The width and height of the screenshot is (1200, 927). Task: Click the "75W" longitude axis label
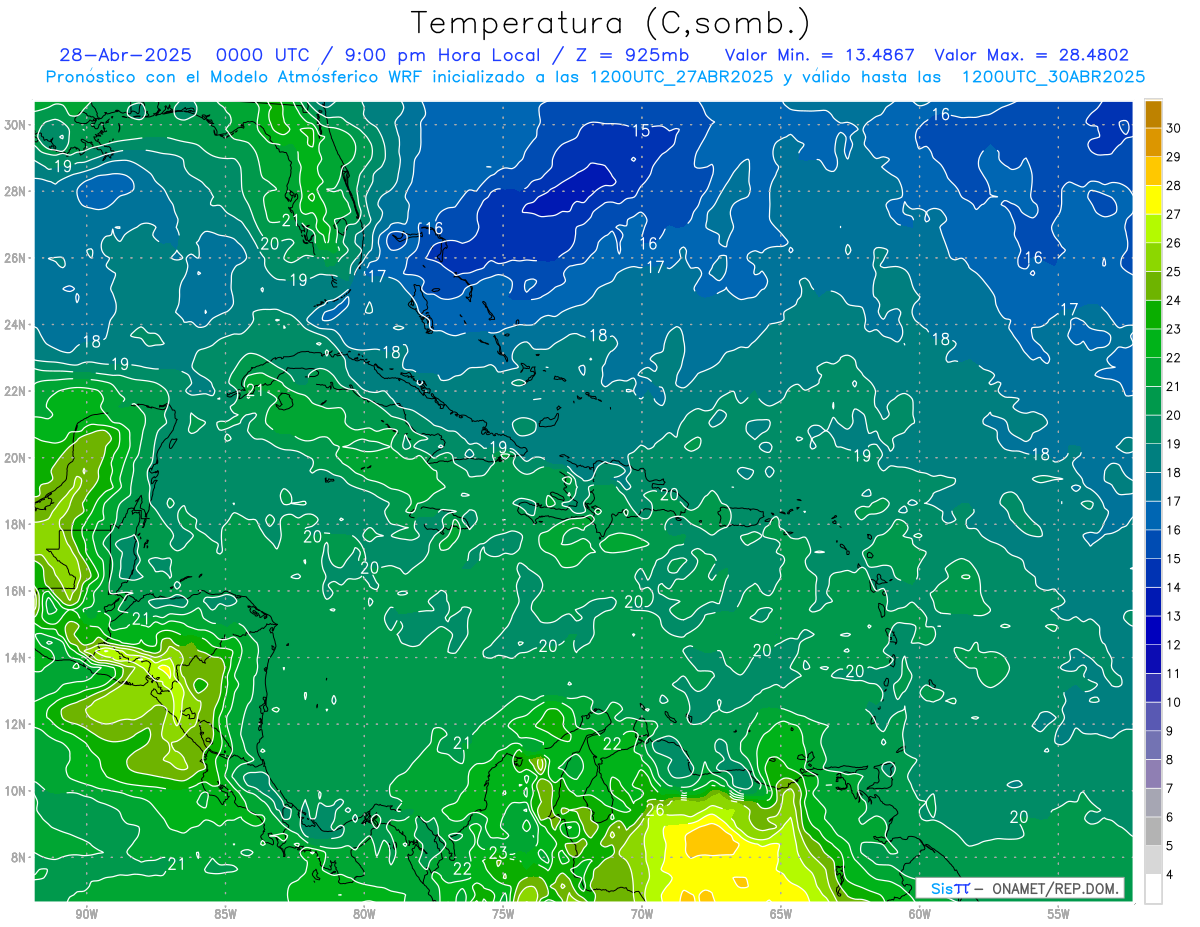click(503, 914)
